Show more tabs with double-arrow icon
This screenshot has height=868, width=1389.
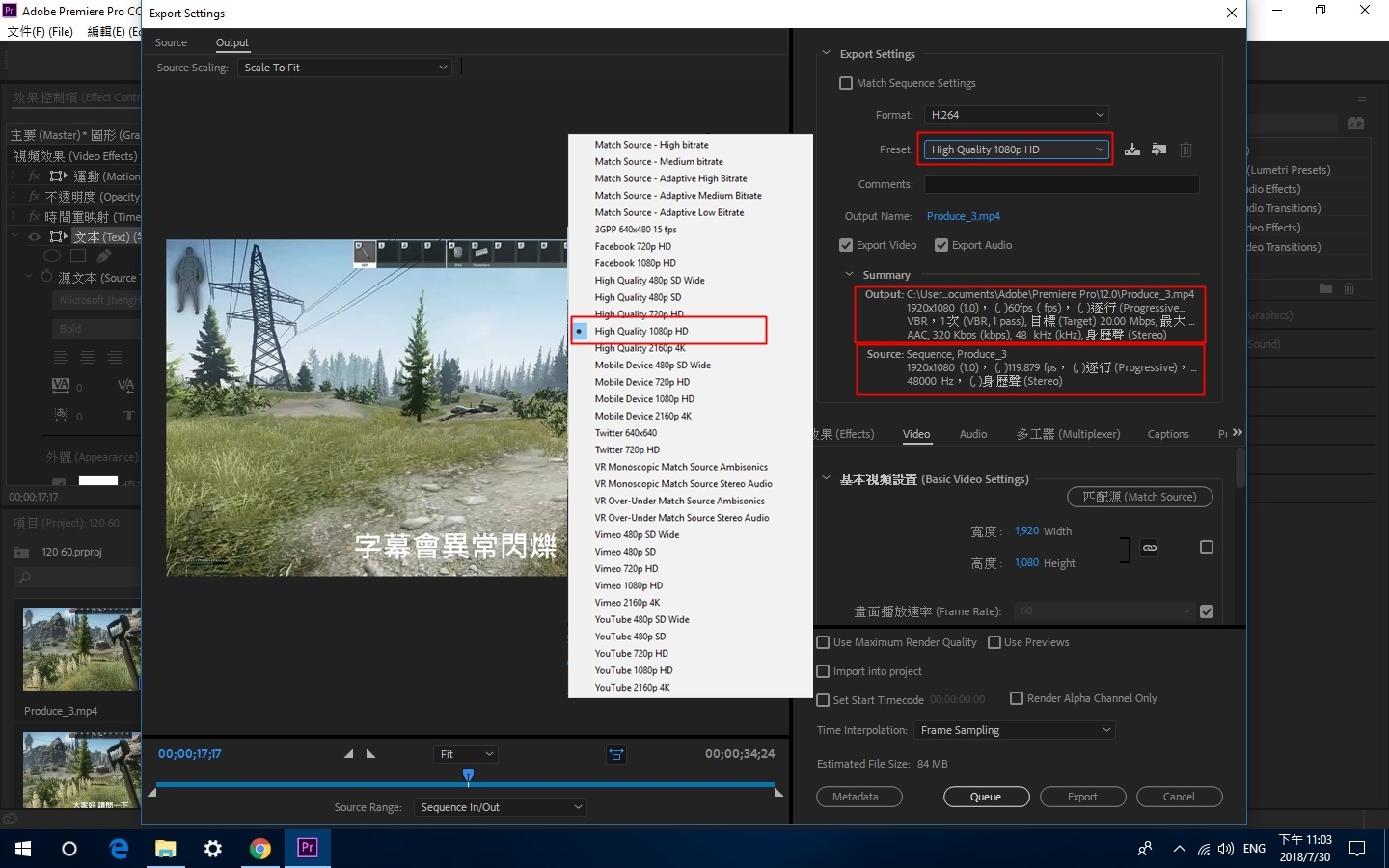point(1238,433)
